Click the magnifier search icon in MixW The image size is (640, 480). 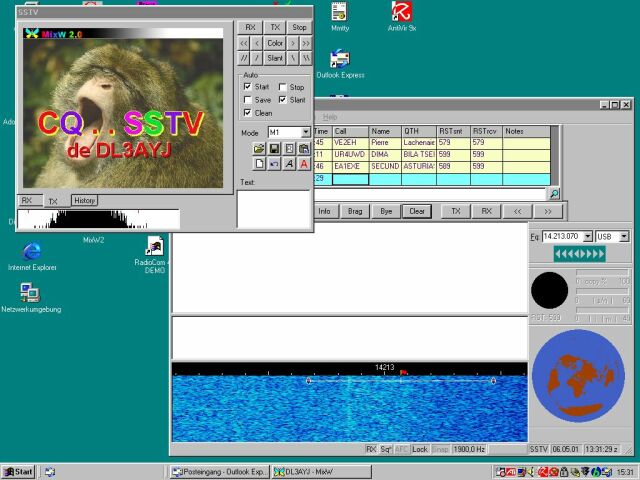pyautogui.click(x=554, y=193)
